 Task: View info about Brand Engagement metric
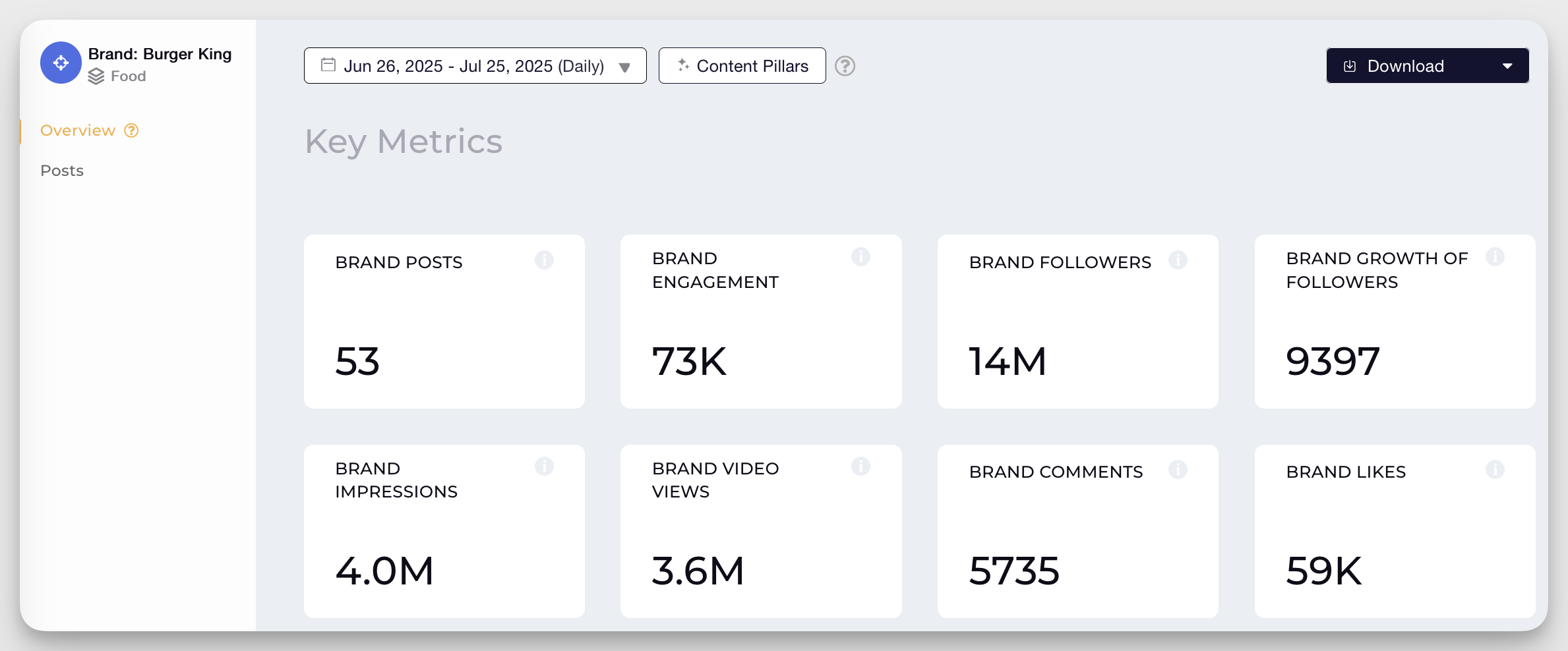tap(861, 257)
